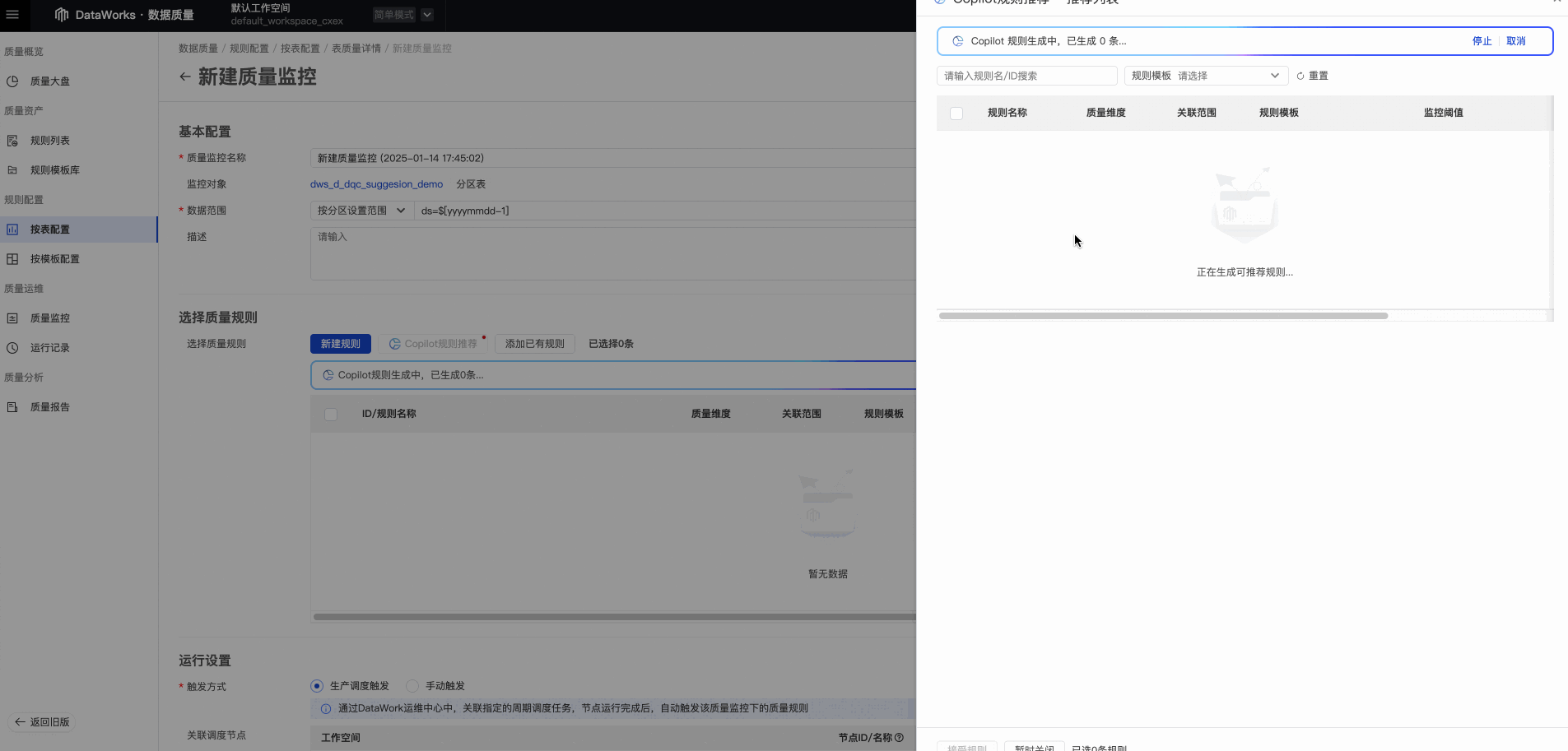Click the info icon in scheduling hint
Screen dimensions: 1568x751
[x=326, y=708]
